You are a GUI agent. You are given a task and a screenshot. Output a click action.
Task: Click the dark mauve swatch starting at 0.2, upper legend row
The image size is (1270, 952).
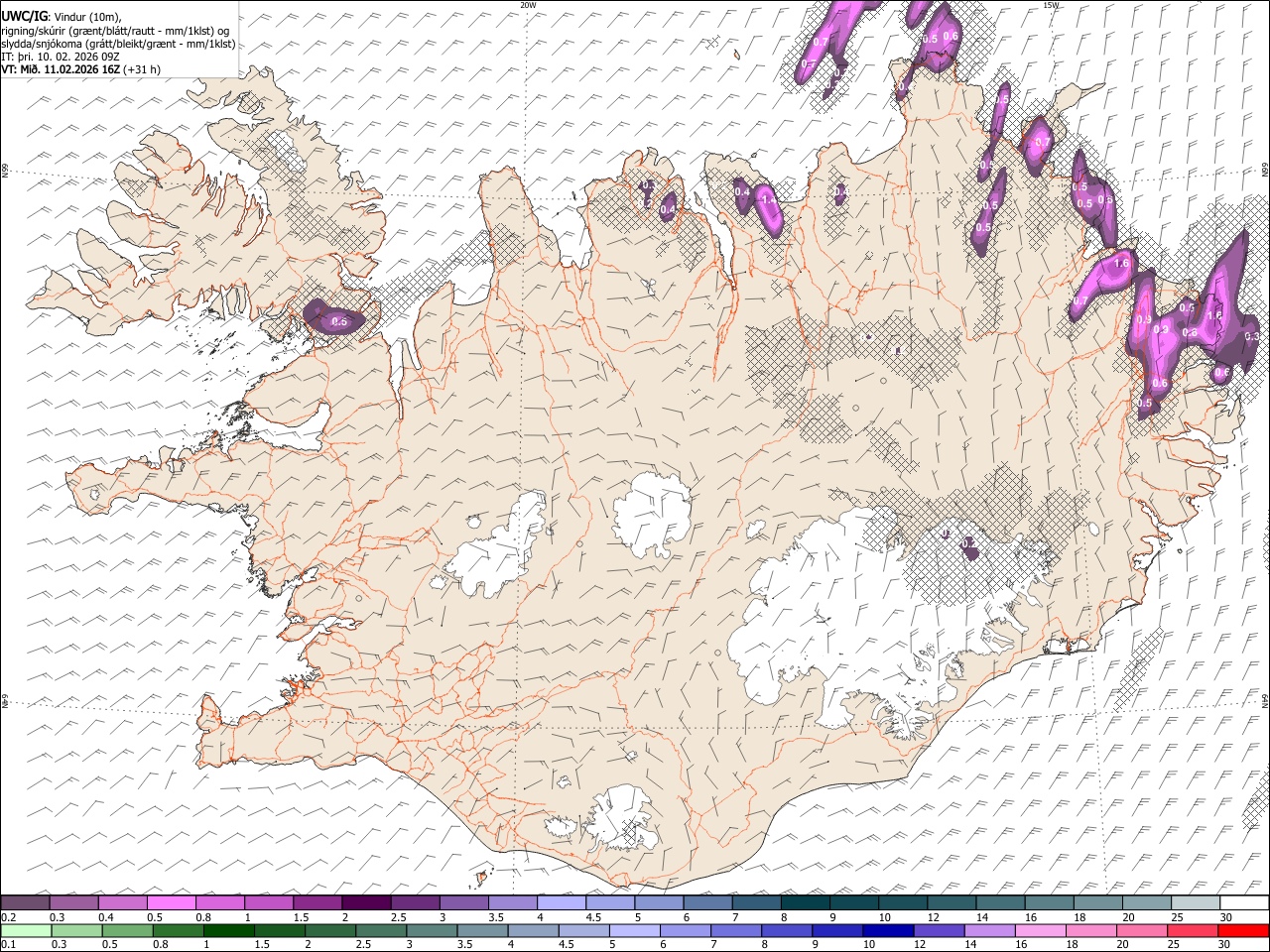[x=25, y=903]
